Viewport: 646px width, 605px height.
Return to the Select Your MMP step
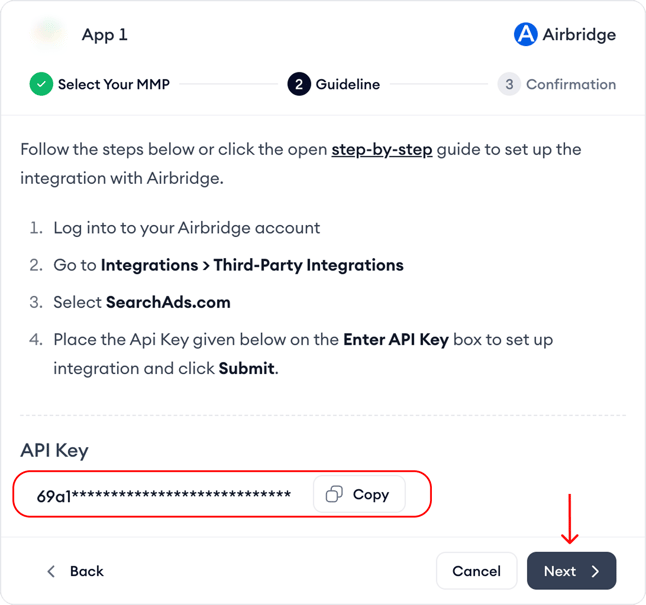tap(113, 84)
